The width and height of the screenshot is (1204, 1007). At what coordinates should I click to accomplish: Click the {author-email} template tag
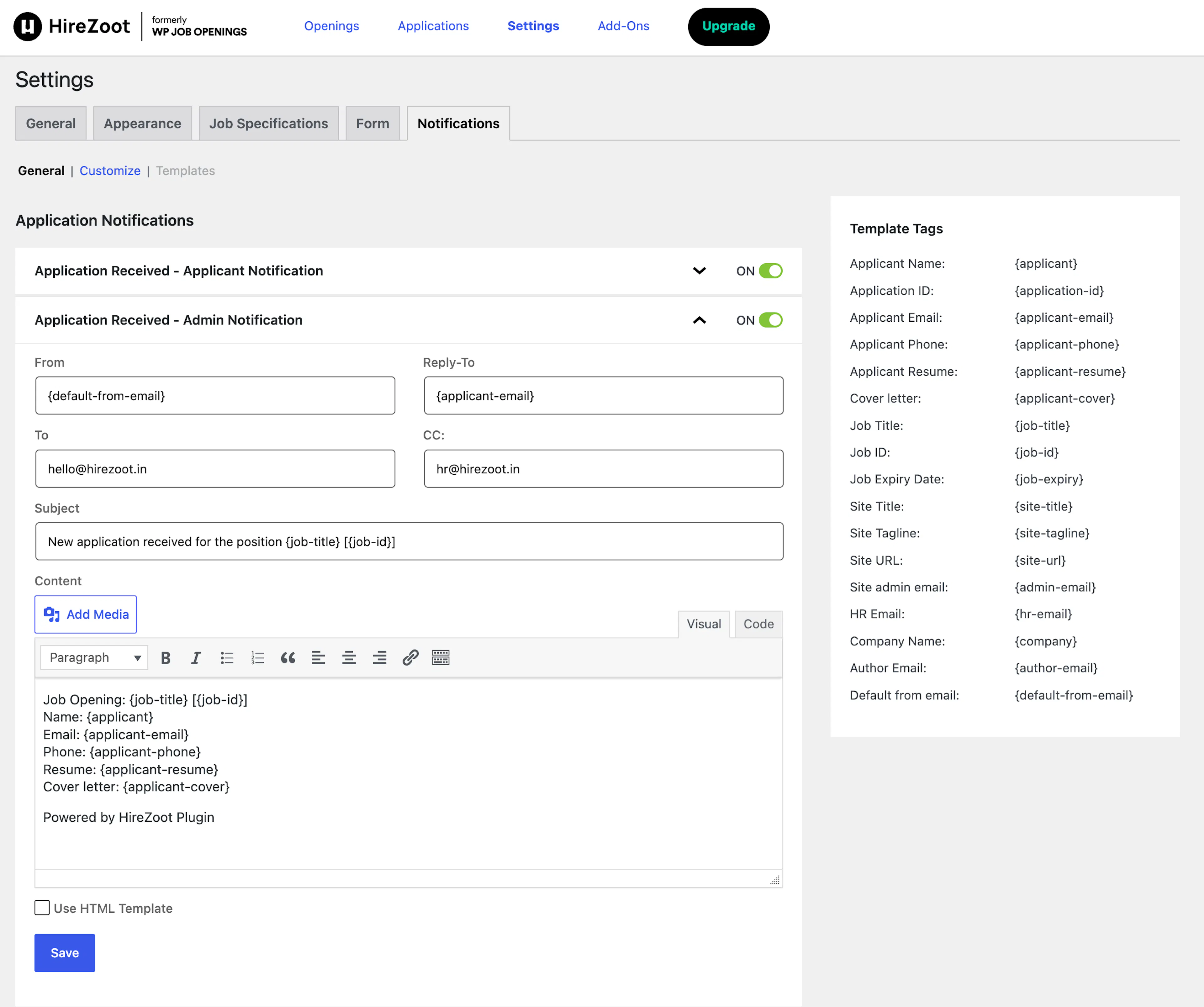1056,668
